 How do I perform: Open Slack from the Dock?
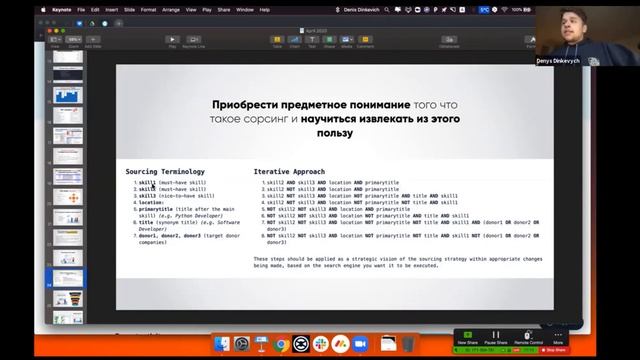(x=320, y=344)
